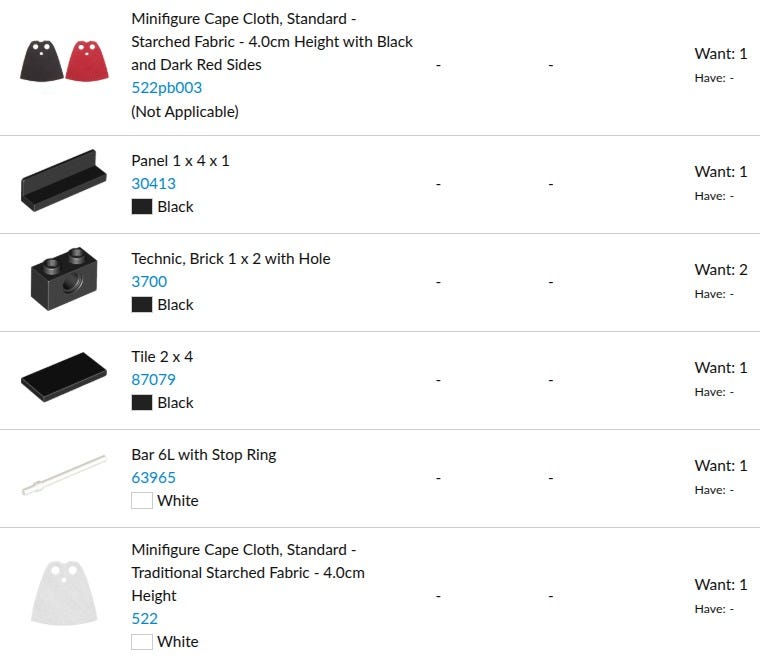This screenshot has width=760, height=665.
Task: Click the 'Bar 6L with Stop Ring' name
Action: [203, 455]
